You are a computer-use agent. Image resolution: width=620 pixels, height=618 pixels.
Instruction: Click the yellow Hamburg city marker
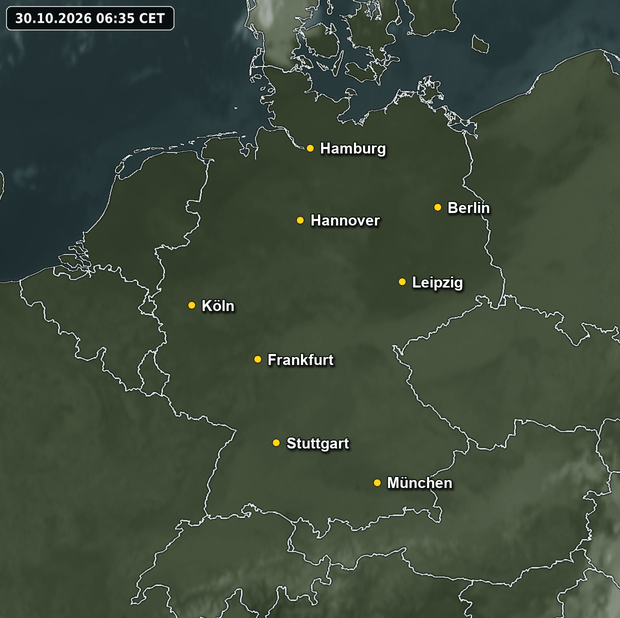(x=310, y=148)
